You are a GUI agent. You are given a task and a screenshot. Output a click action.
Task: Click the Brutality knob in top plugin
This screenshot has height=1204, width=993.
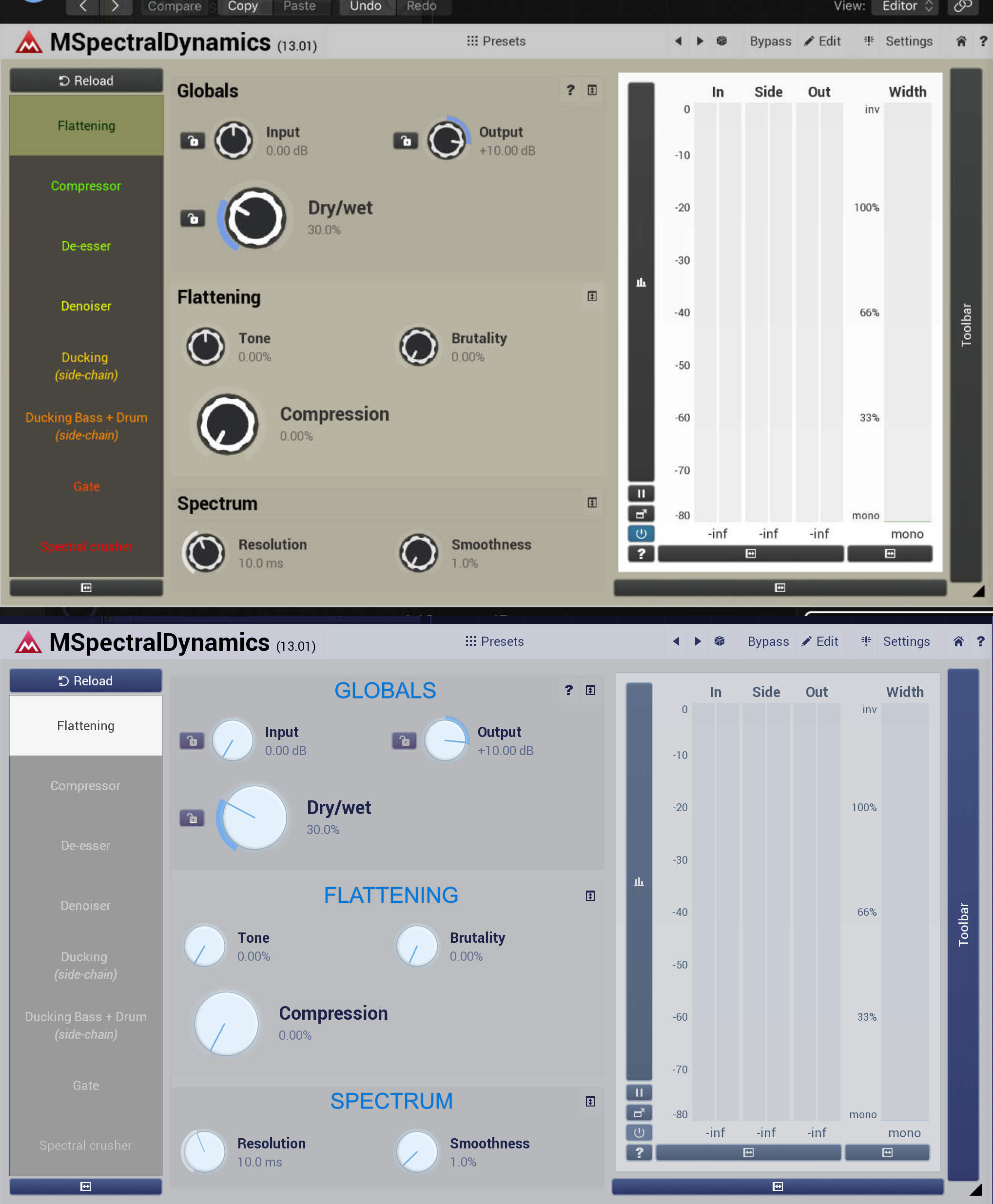click(x=419, y=347)
